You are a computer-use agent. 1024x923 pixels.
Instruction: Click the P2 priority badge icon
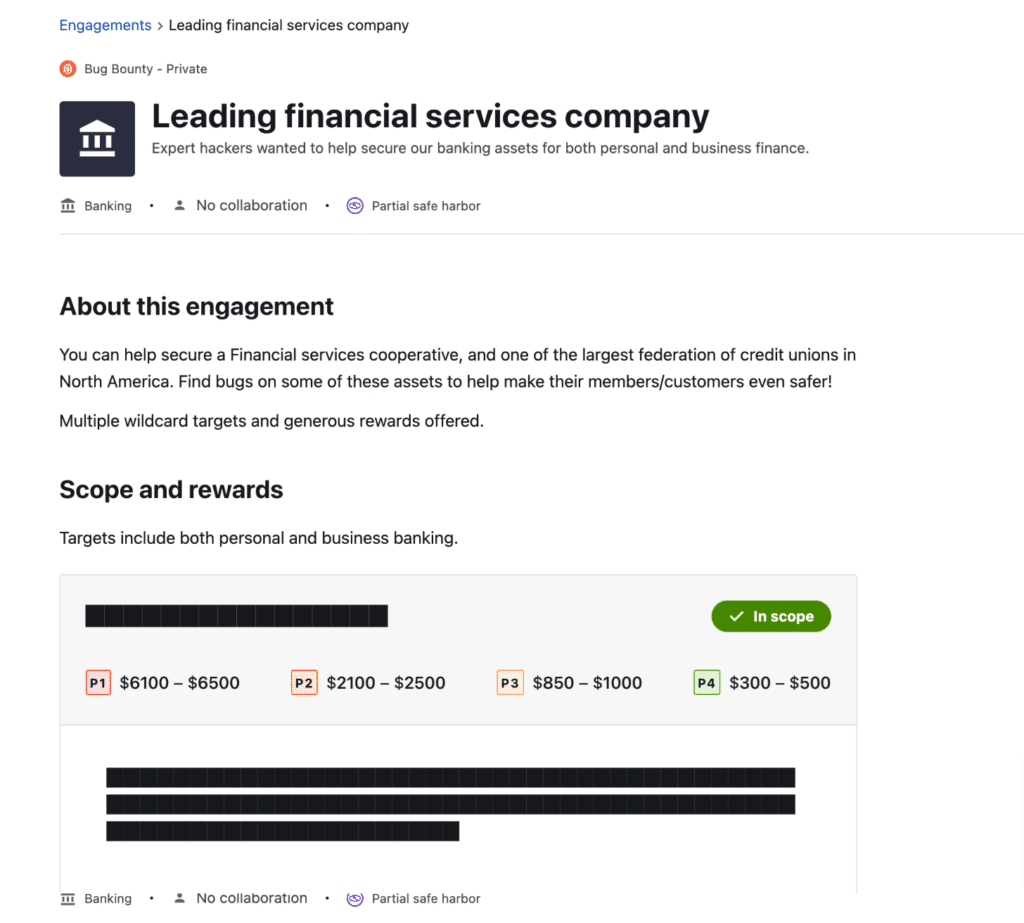click(x=304, y=683)
